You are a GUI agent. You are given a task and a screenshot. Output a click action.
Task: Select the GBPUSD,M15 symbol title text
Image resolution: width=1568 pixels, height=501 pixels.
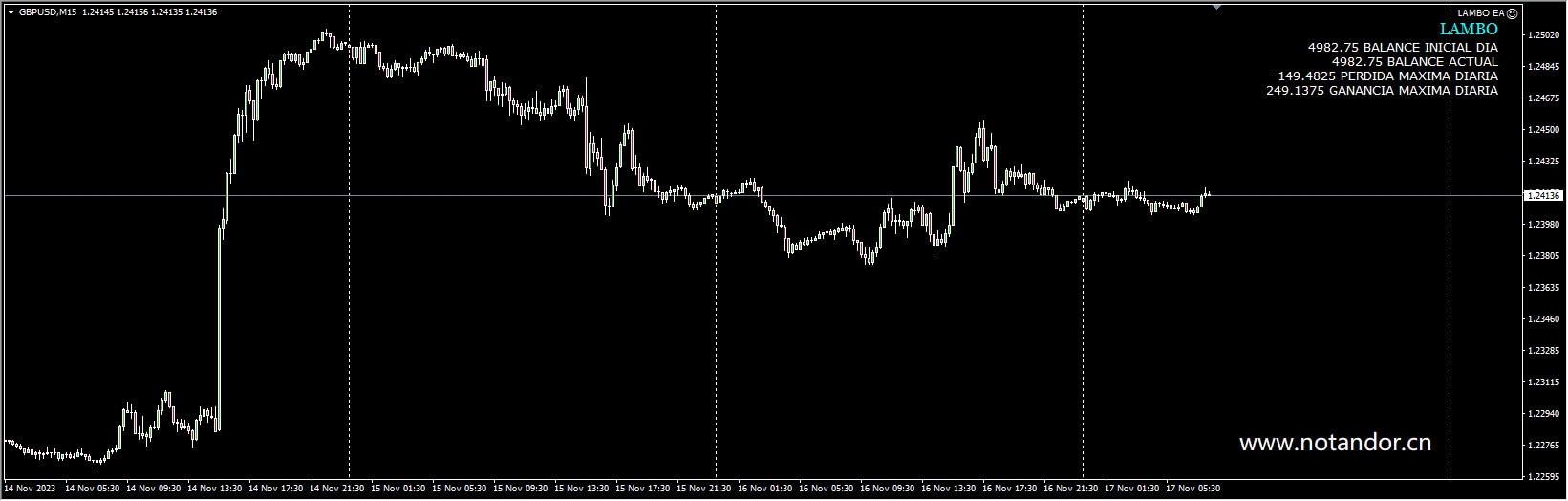tap(48, 12)
